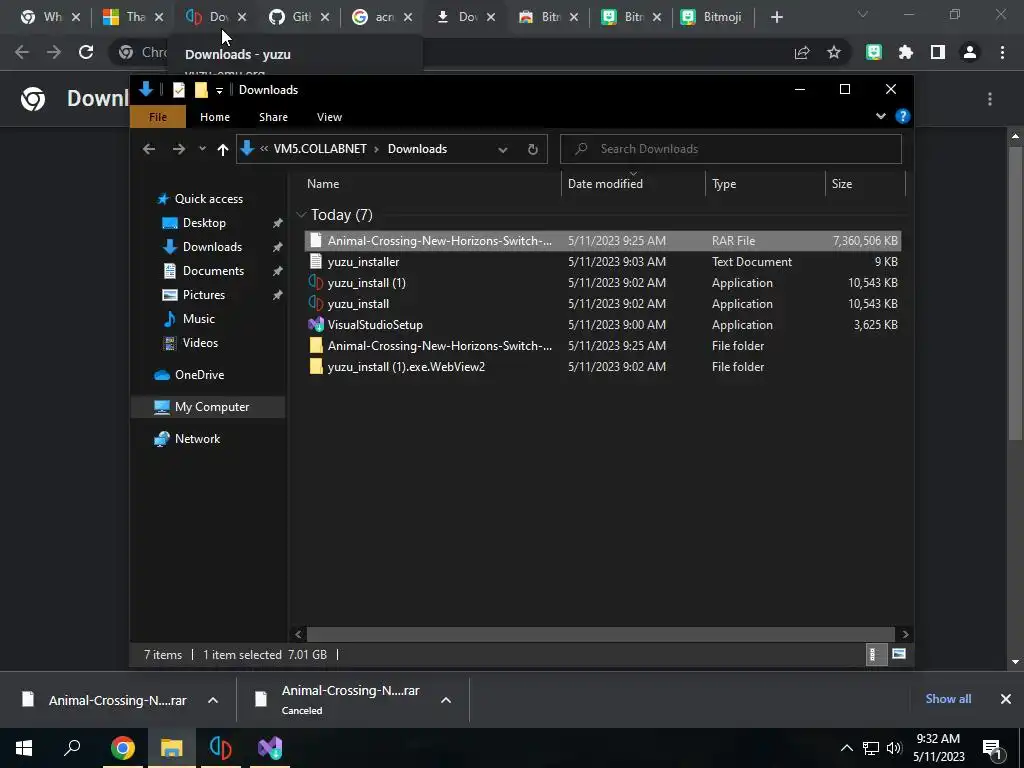Select the Animal-Crossing RAR file
This screenshot has width=1024, height=768.
[603, 240]
